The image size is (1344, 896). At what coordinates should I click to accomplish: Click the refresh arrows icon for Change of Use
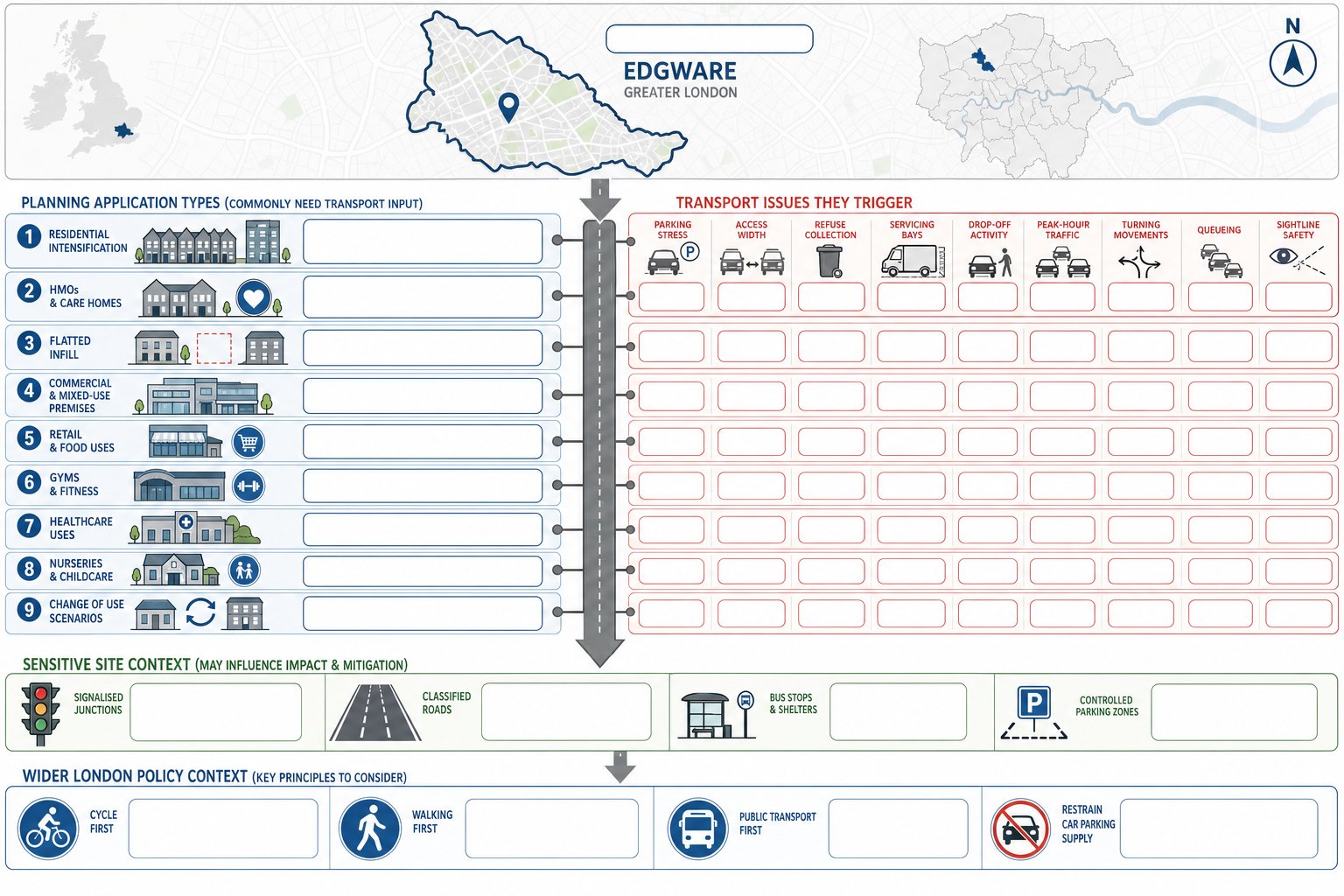coord(200,612)
